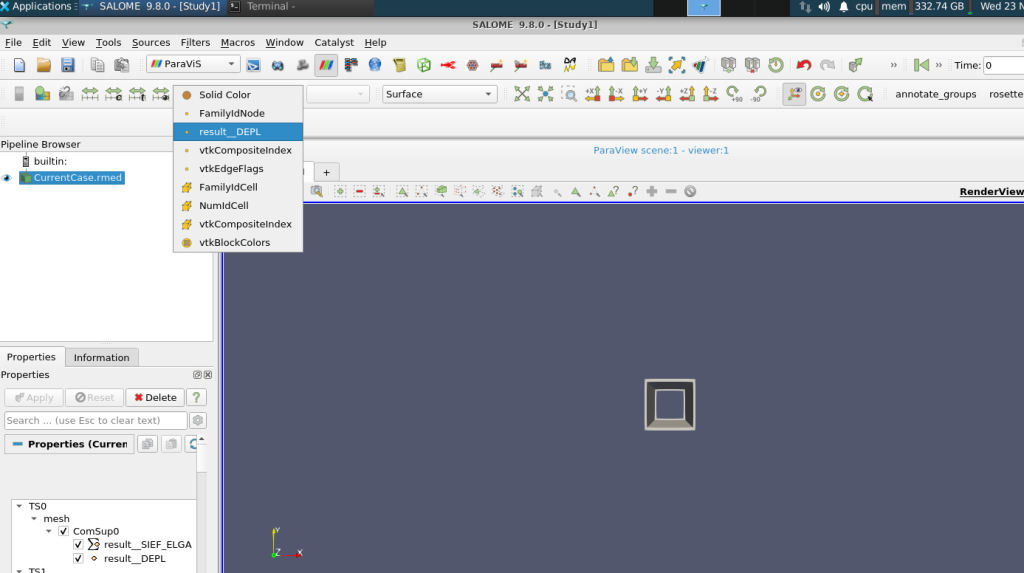Click the properties search input field
The height and width of the screenshot is (573, 1024).
[96, 420]
